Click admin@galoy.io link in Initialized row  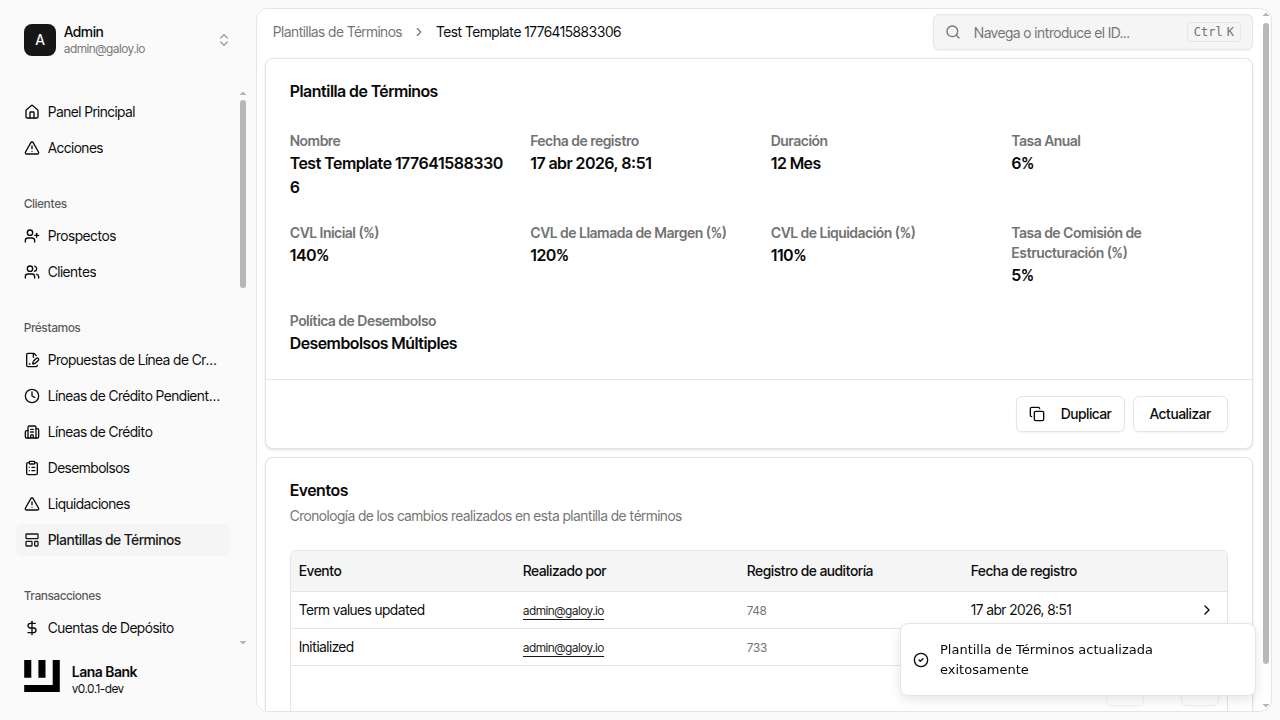[x=563, y=648]
